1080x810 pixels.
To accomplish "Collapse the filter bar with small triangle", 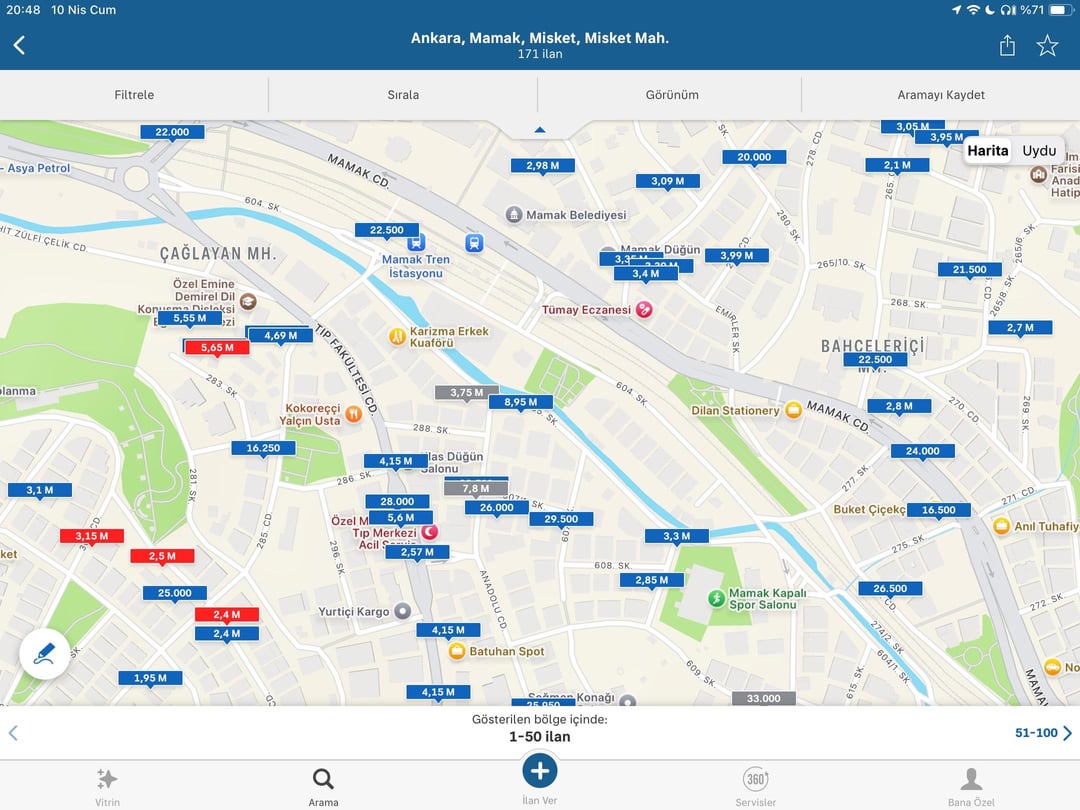I will click(540, 129).
